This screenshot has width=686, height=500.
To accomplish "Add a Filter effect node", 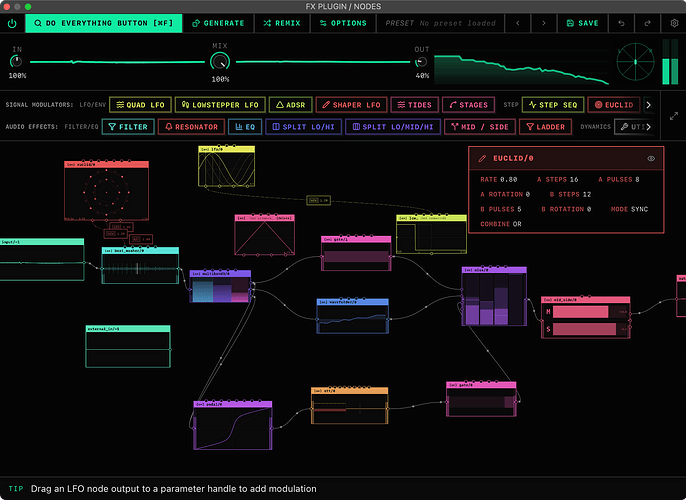I will pos(128,127).
